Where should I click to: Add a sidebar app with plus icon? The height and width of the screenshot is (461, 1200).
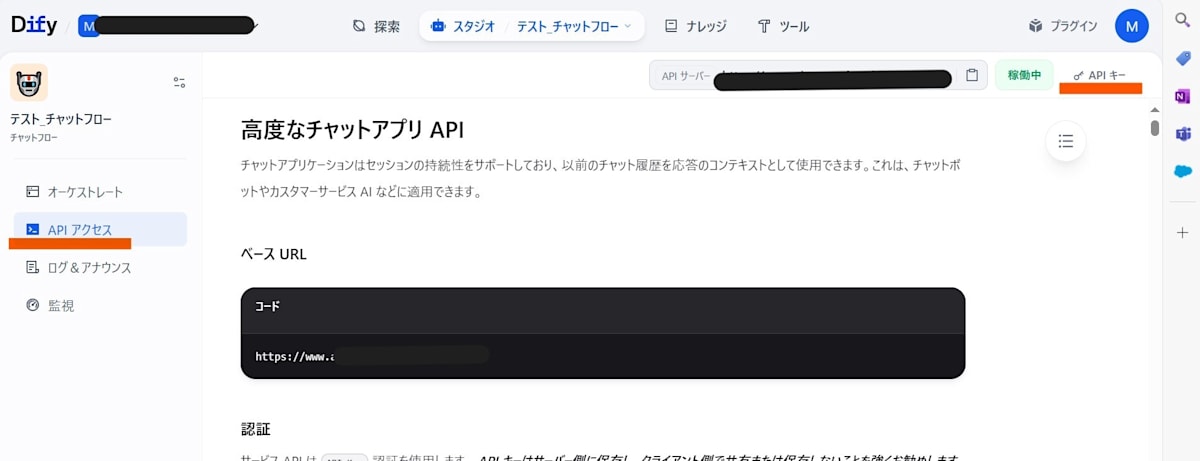click(1182, 232)
